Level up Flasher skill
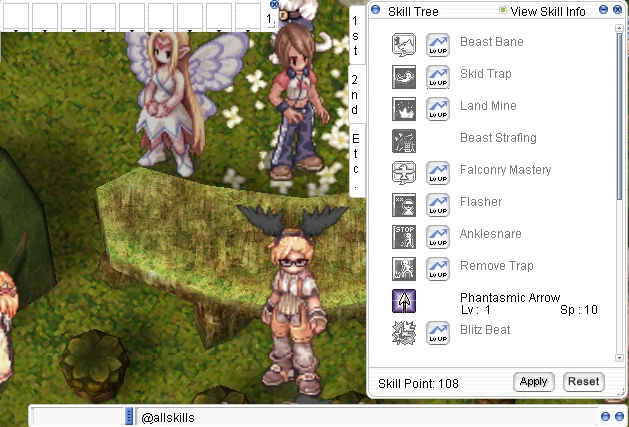 tap(438, 205)
